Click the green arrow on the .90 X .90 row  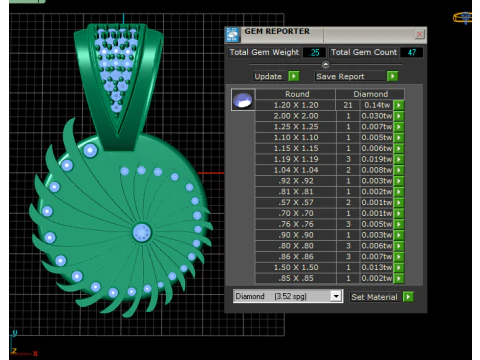click(399, 235)
